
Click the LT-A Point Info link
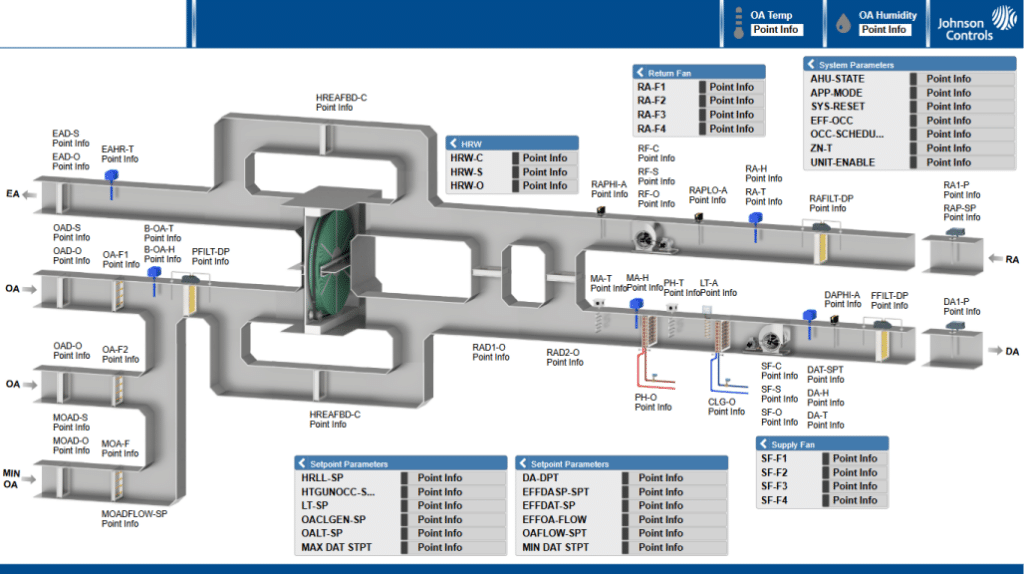pyautogui.click(x=718, y=293)
